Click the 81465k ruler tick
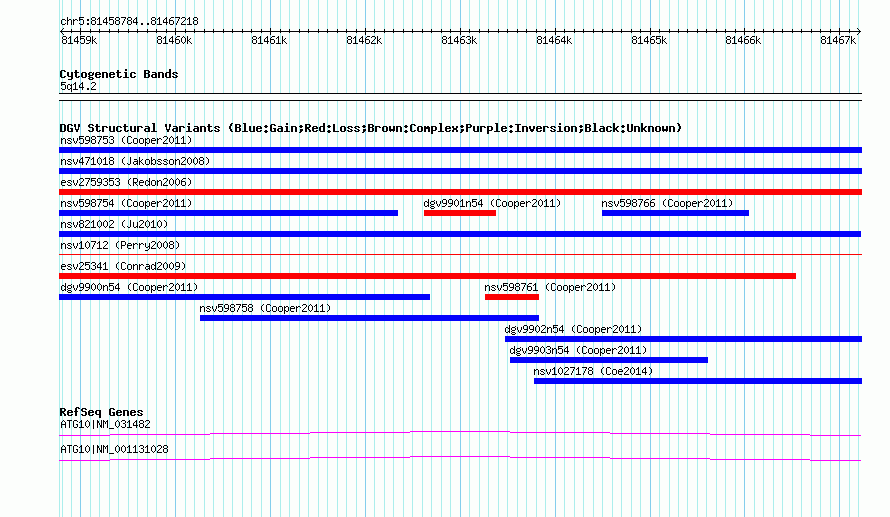Image resolution: width=890 pixels, height=517 pixels. (649, 40)
